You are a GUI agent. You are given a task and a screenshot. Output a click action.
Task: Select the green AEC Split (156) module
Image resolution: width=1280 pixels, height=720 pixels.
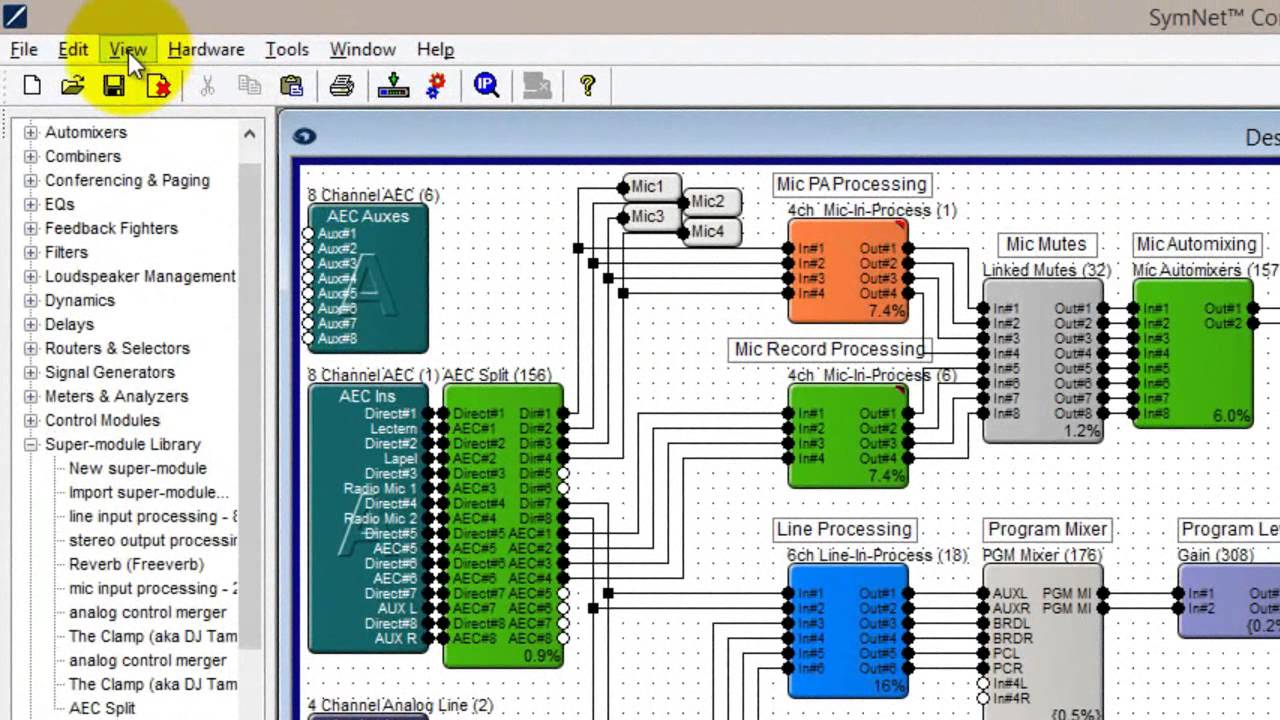tap(503, 526)
